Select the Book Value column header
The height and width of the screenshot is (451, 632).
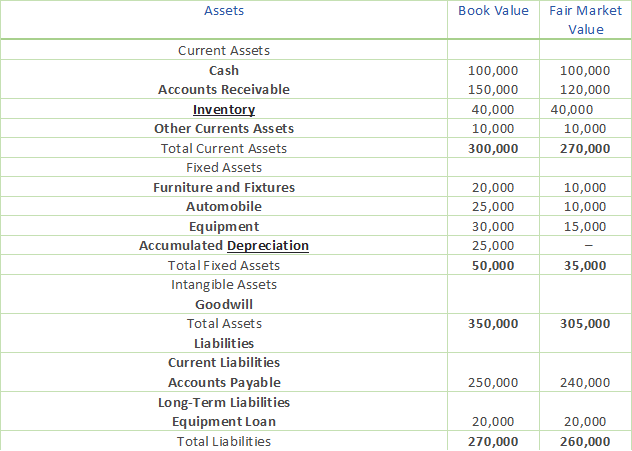tap(493, 11)
